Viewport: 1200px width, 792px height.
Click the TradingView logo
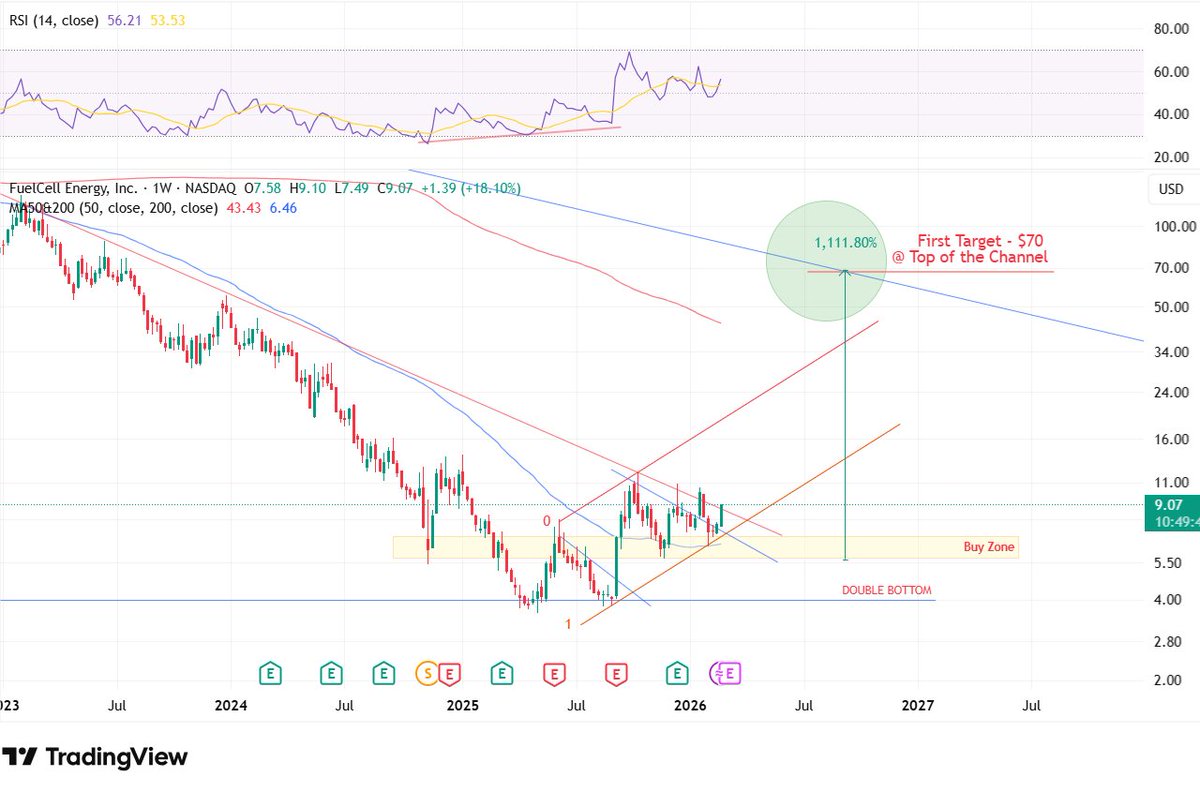point(95,756)
